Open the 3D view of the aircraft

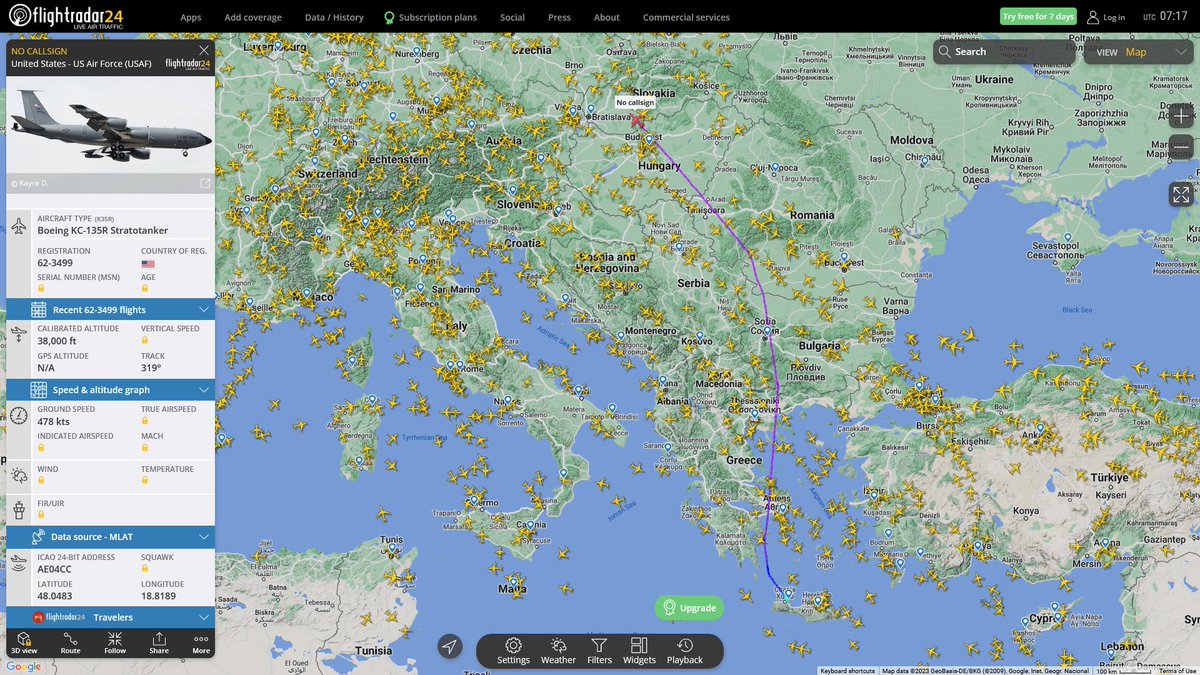click(24, 643)
